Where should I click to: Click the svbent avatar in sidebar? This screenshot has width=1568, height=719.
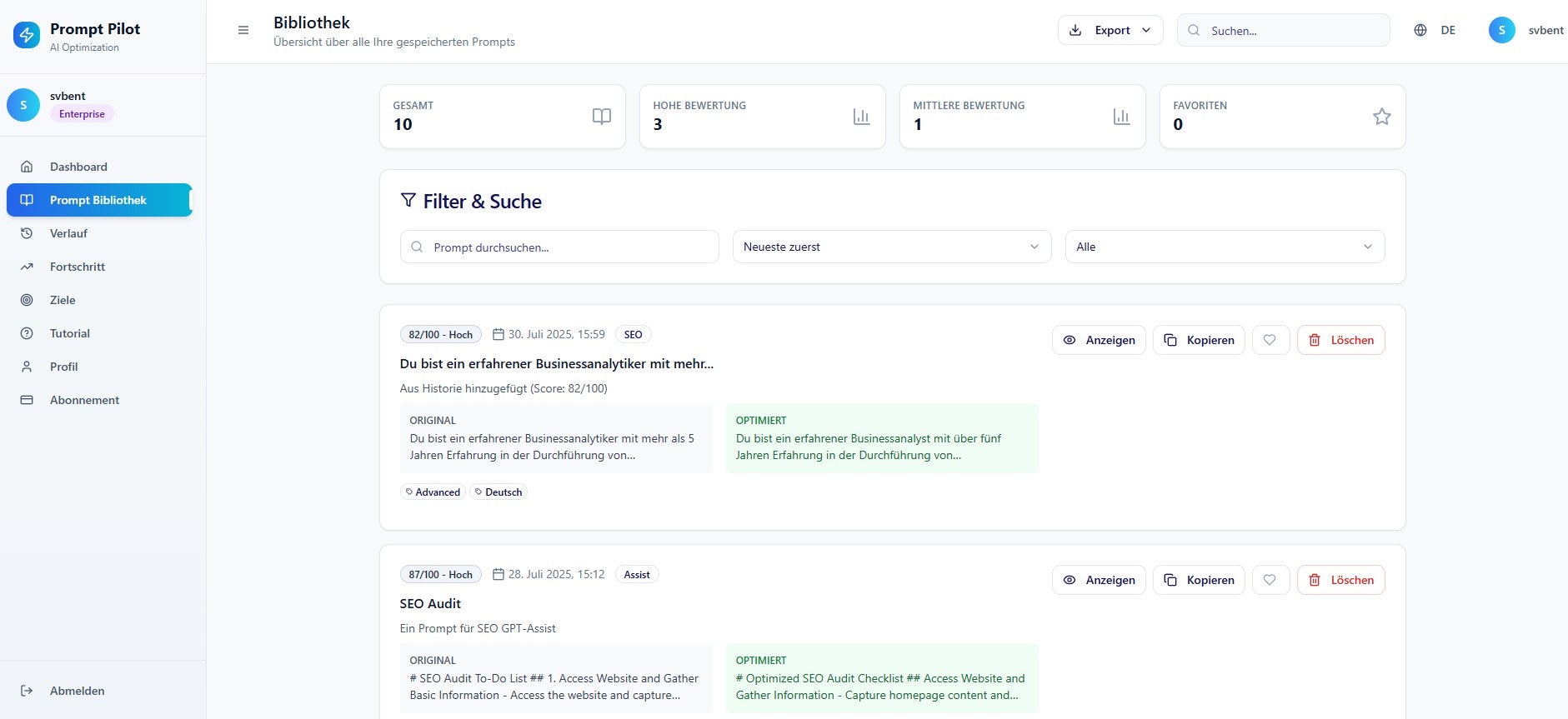click(x=23, y=105)
